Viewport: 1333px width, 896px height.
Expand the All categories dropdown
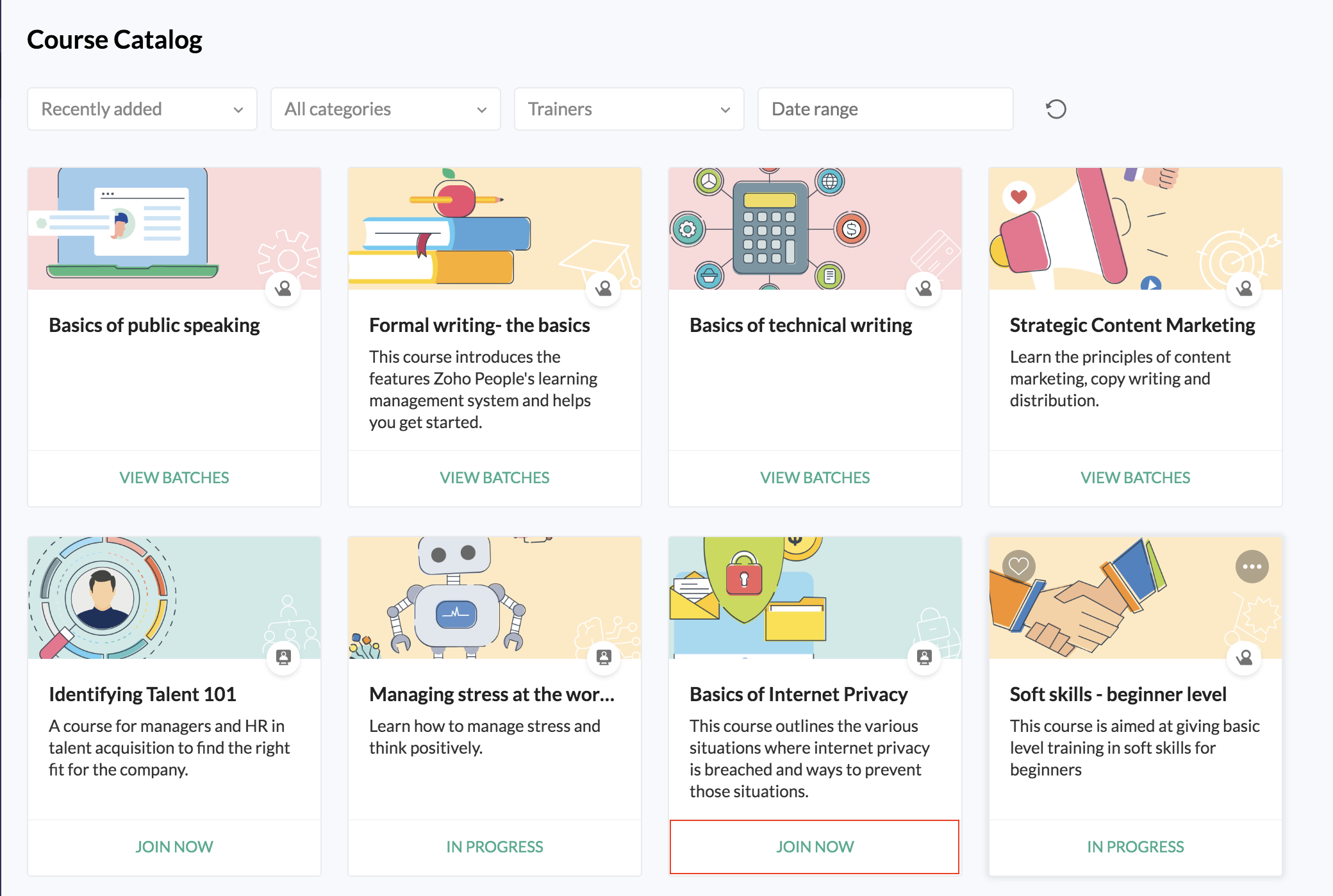[385, 109]
